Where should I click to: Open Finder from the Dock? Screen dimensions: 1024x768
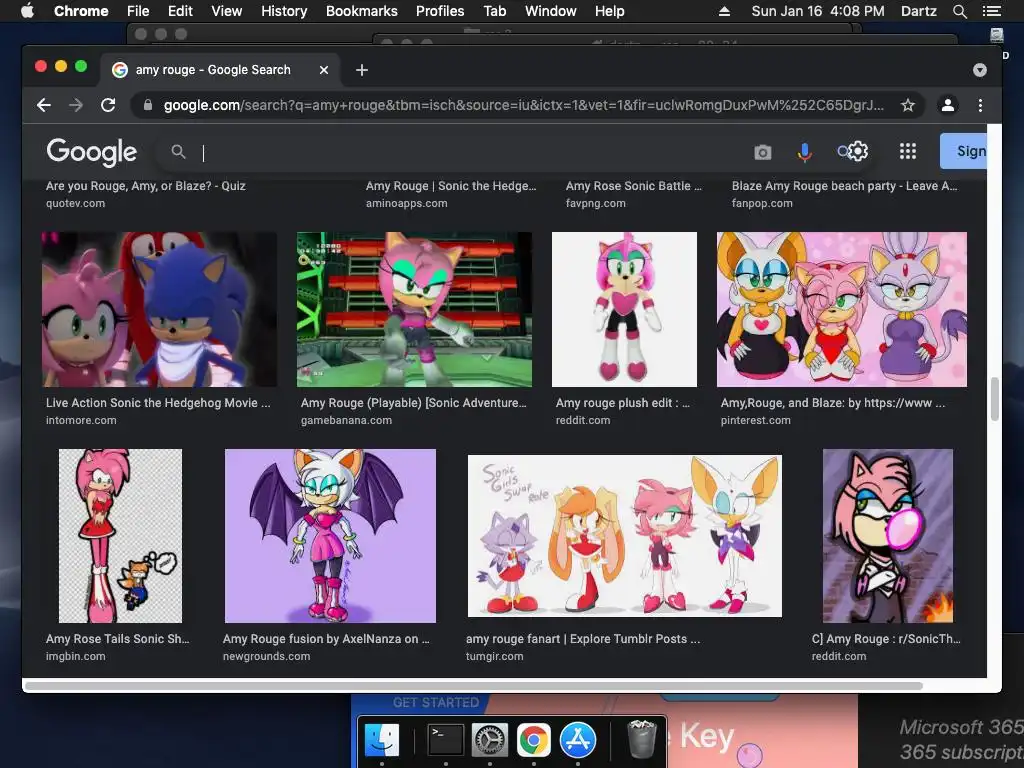pos(381,740)
